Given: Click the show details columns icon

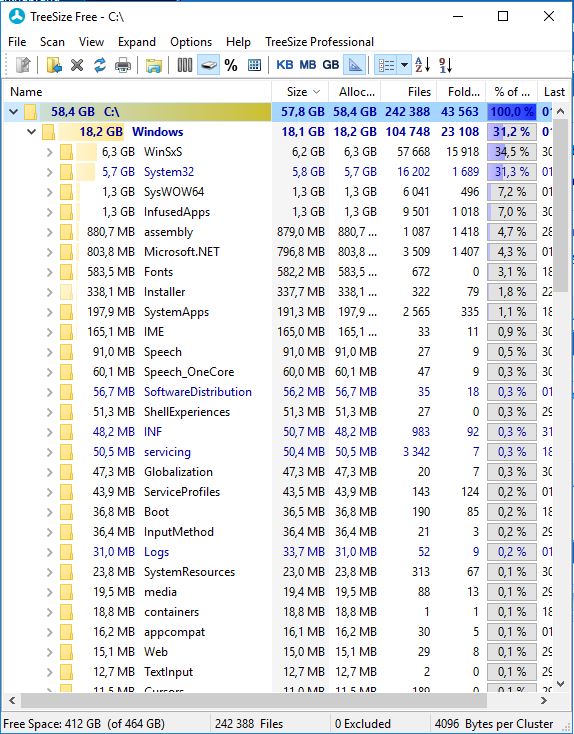Looking at the screenshot, I should pyautogui.click(x=184, y=65).
